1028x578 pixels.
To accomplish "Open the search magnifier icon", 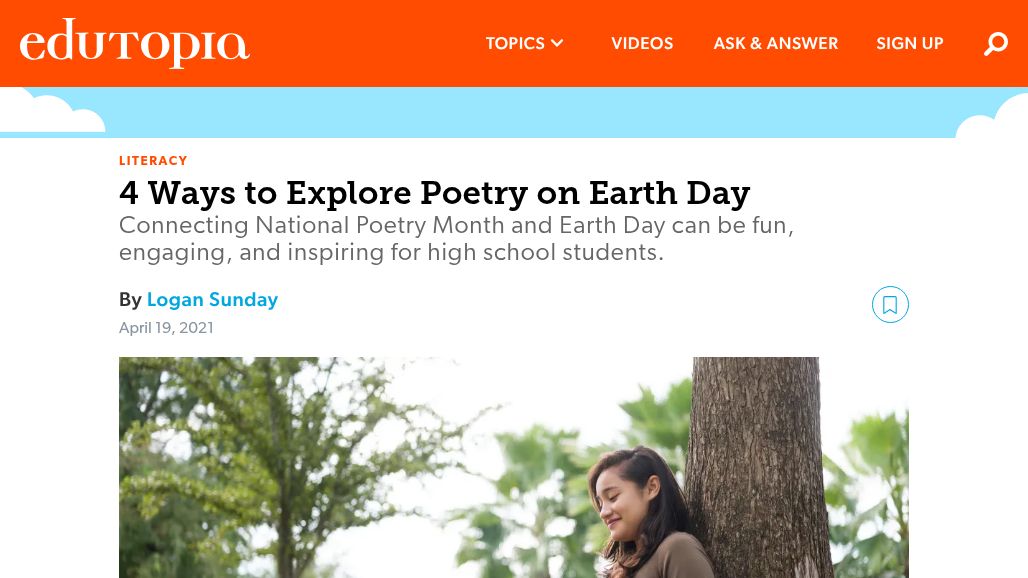I will pos(996,44).
